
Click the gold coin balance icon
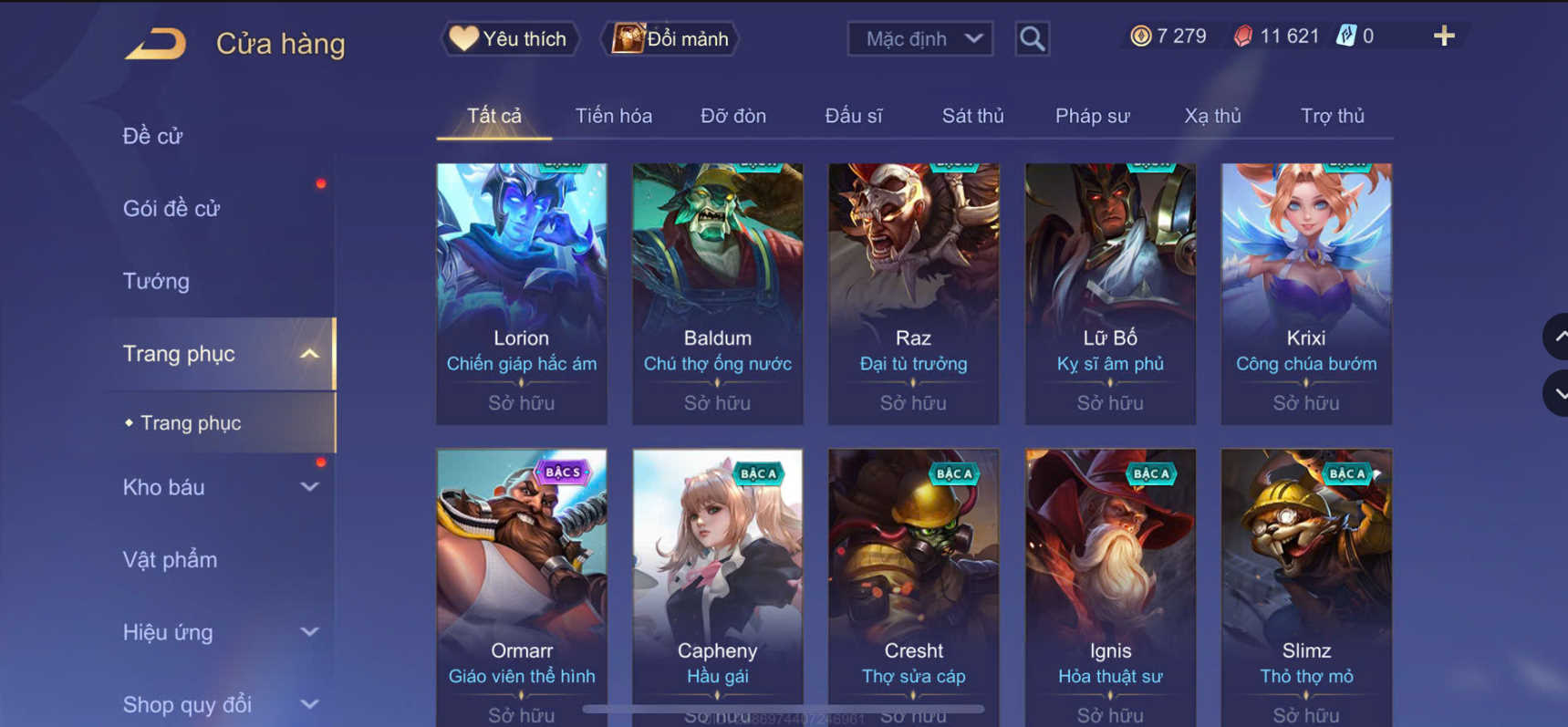[x=1140, y=36]
